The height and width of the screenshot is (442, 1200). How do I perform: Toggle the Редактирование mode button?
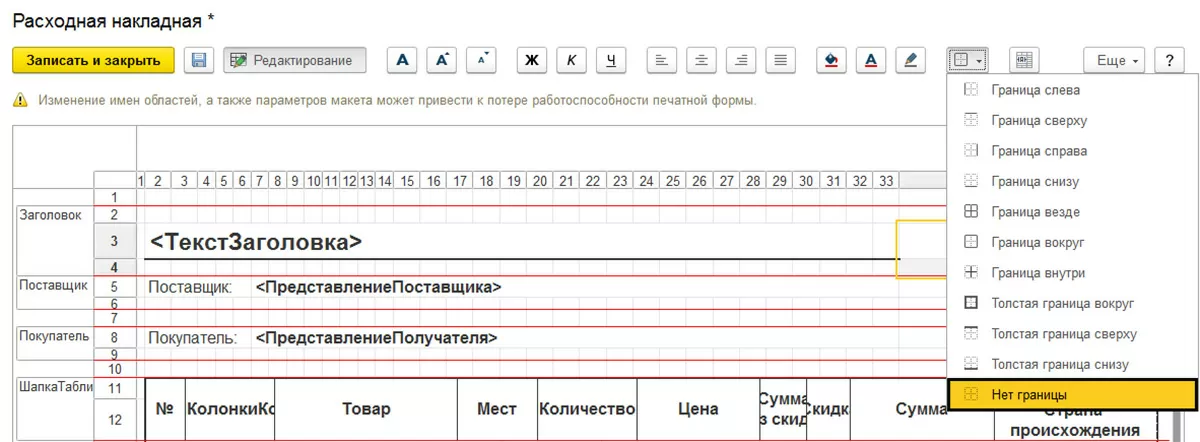click(x=294, y=60)
